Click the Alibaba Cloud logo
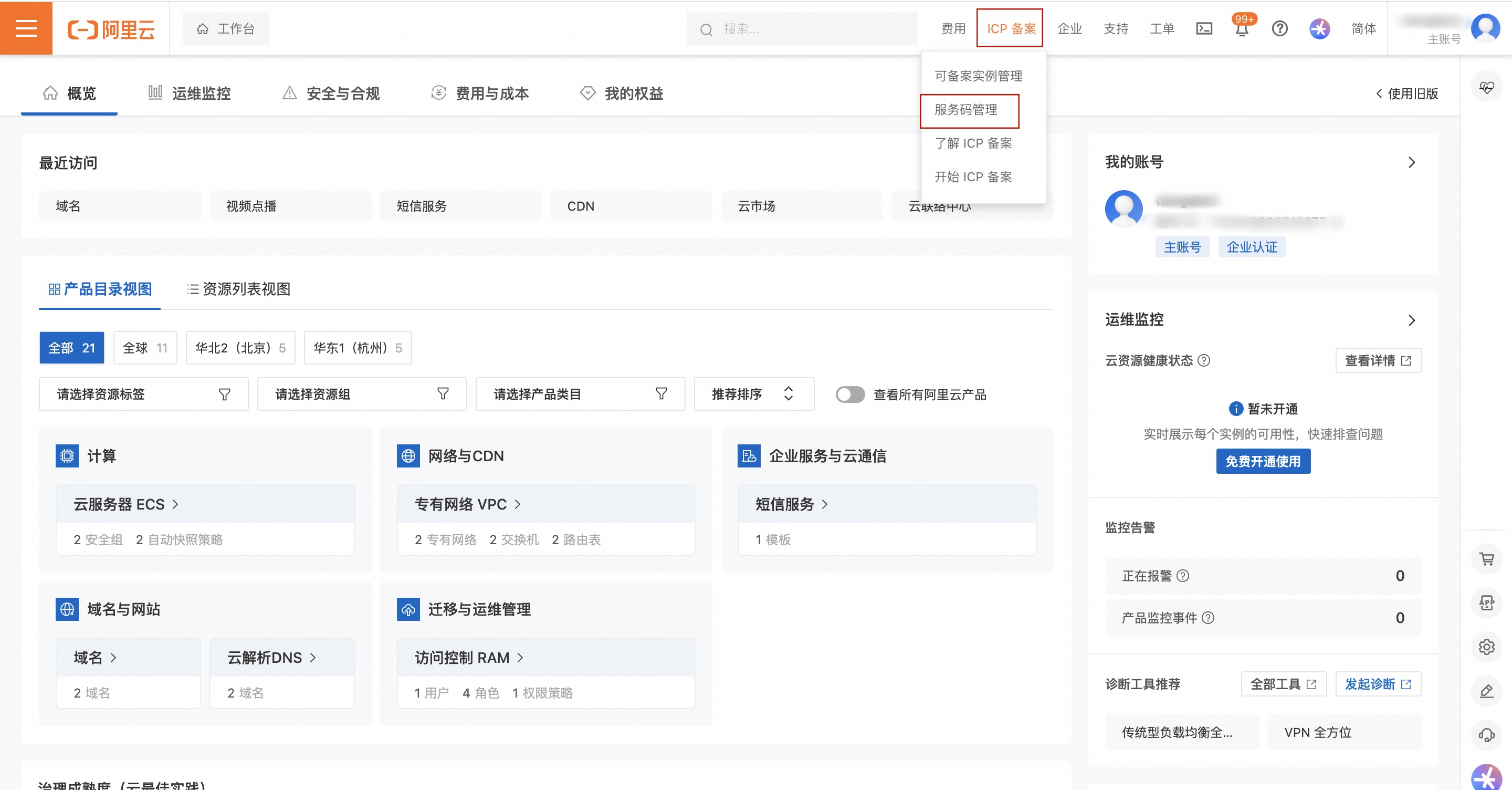Screen dimensions: 1512x790 (x=111, y=29)
